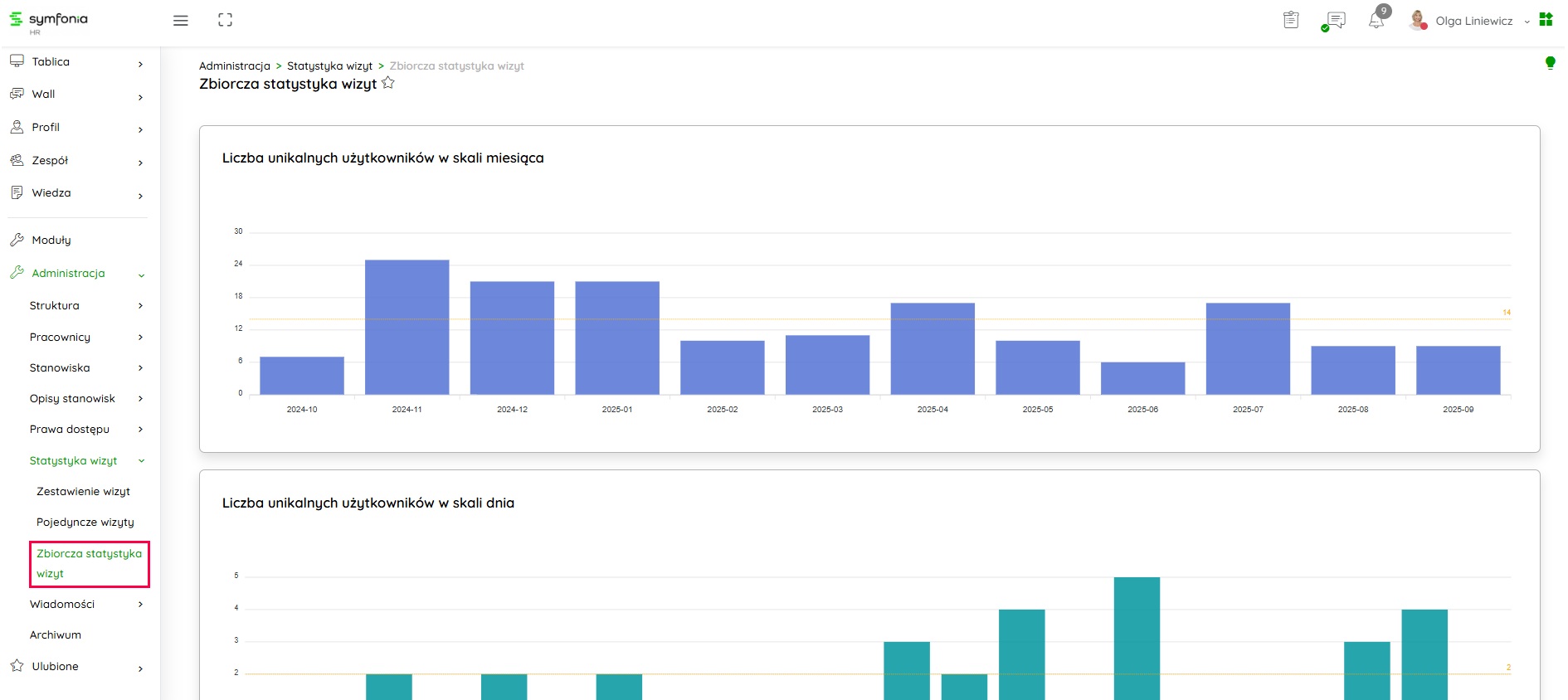
Task: Open the chat messages icon
Action: coord(1334,21)
